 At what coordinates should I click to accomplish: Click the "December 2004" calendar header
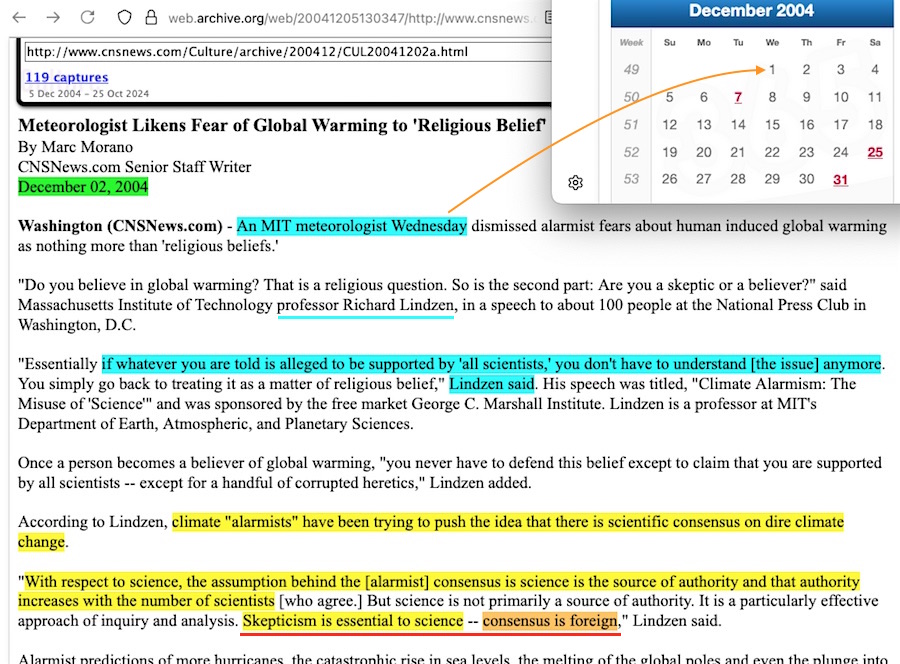tap(751, 11)
